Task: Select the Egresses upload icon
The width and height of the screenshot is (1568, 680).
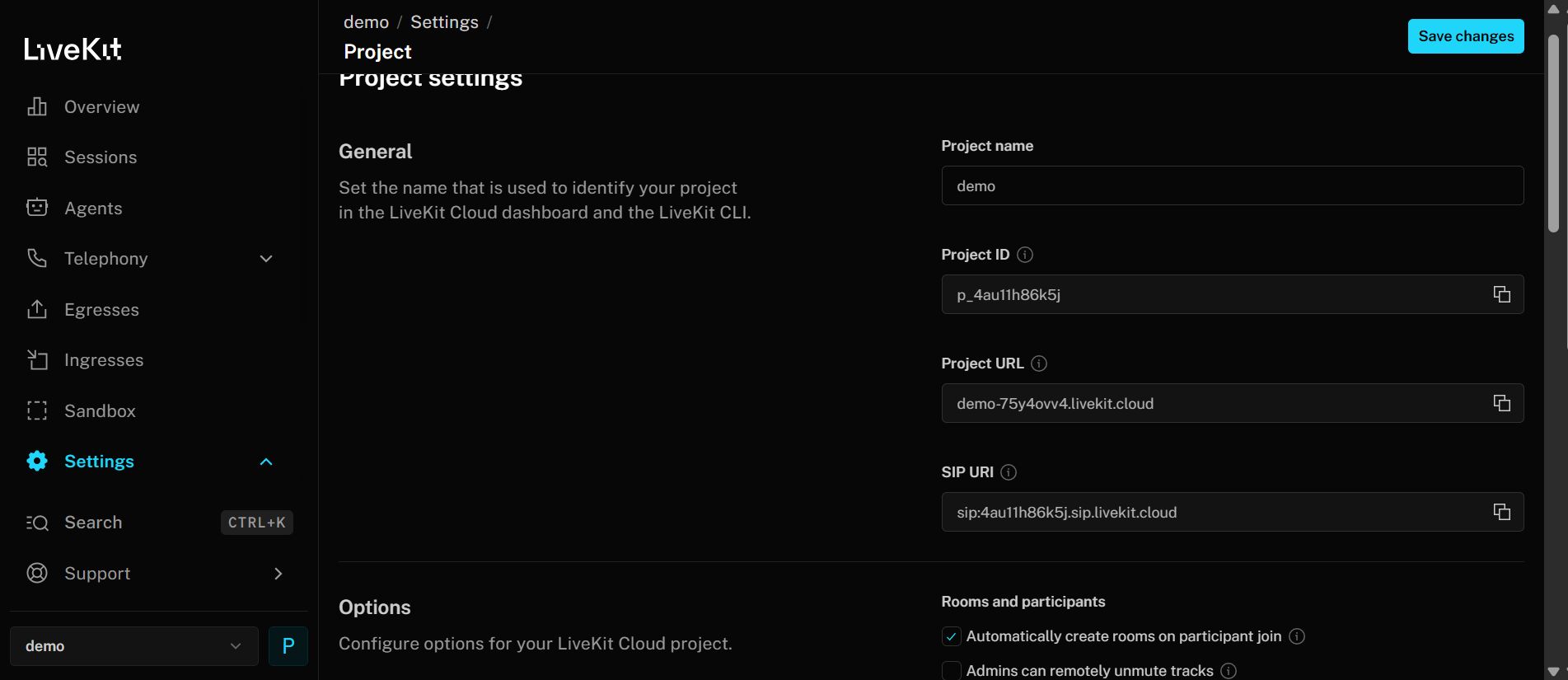Action: [x=37, y=309]
